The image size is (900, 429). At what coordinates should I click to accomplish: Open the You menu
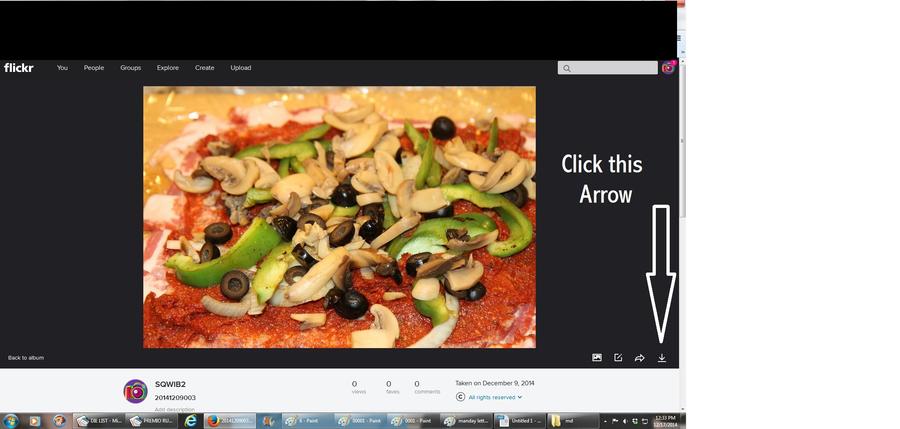pyautogui.click(x=62, y=68)
